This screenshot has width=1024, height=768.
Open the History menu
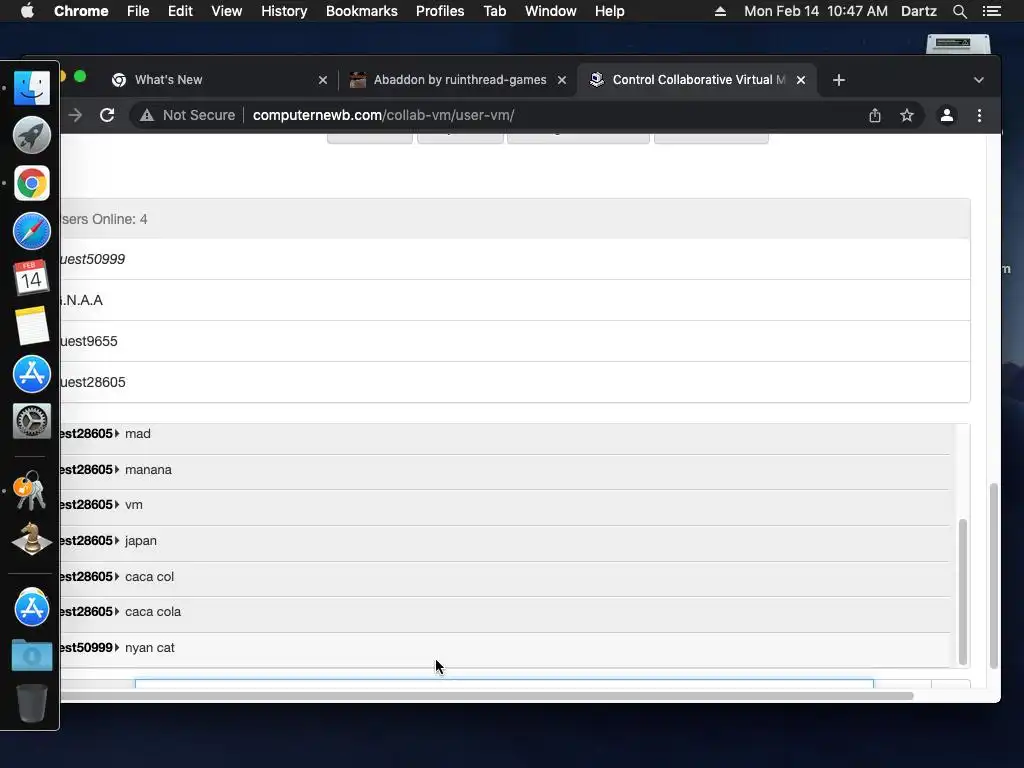[x=284, y=11]
